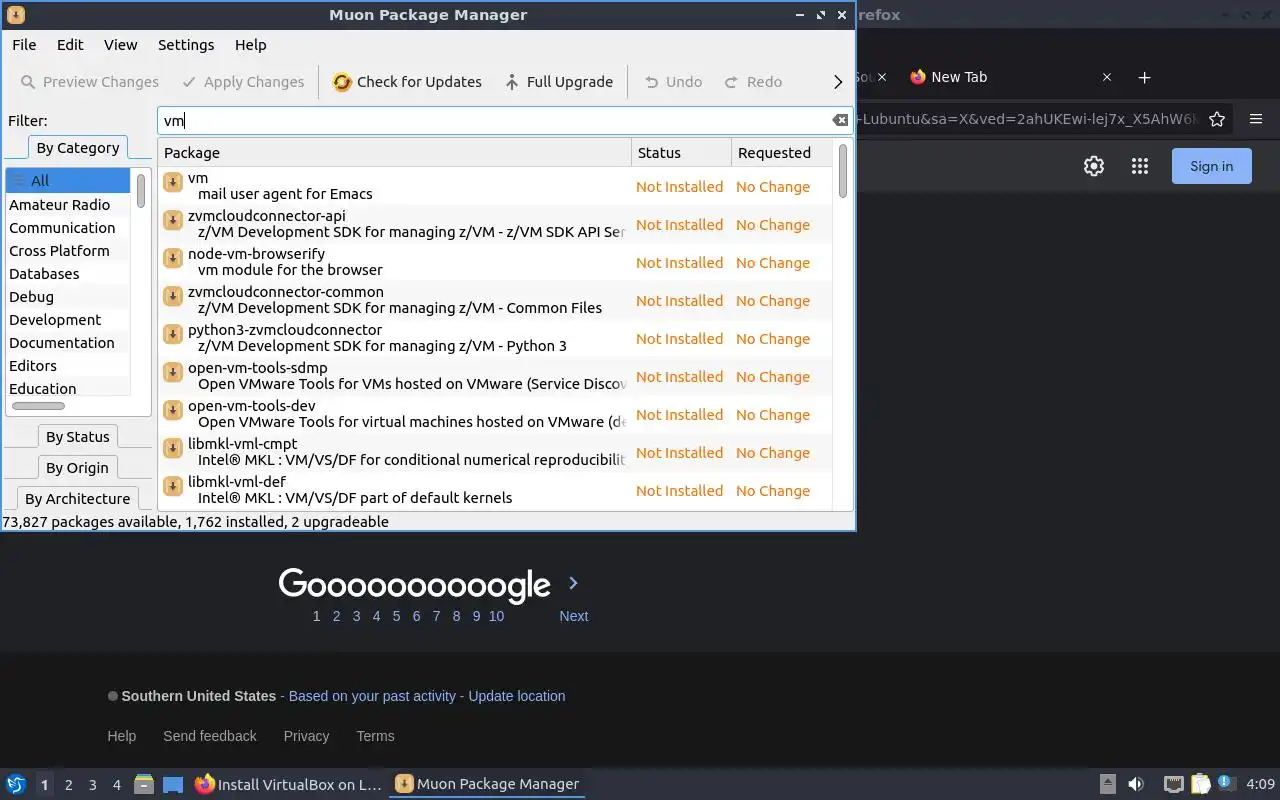Click the package icon of libmkl-vml-def

[173, 486]
